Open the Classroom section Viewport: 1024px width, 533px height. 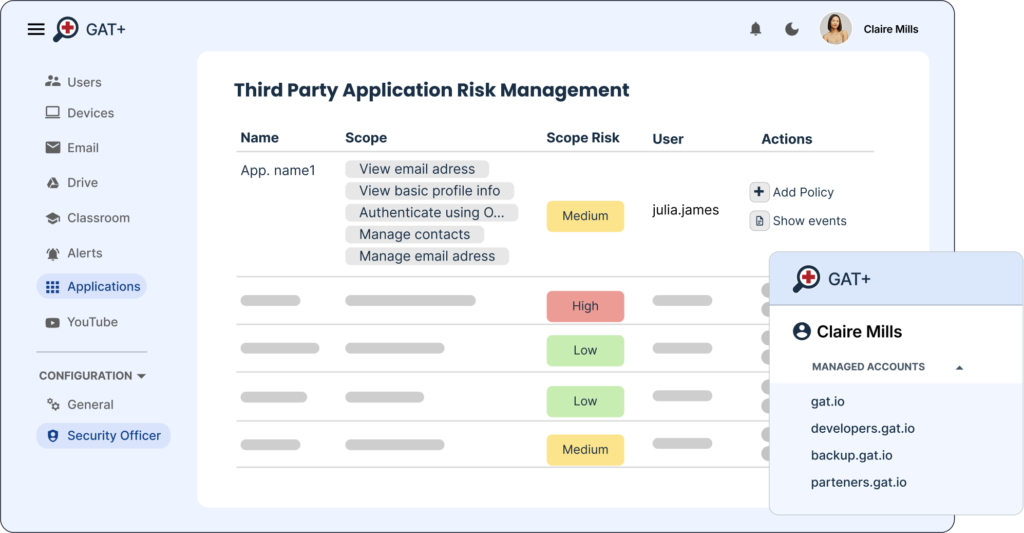click(x=88, y=218)
